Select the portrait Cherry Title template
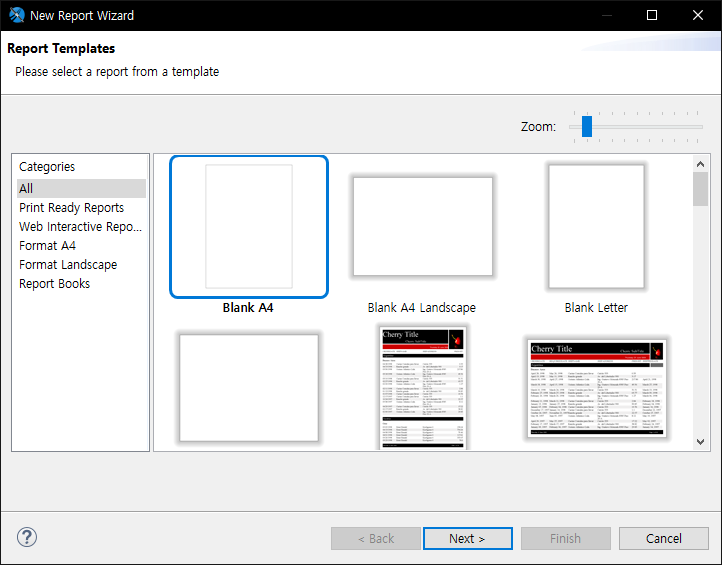The image size is (722, 565). tap(422, 387)
